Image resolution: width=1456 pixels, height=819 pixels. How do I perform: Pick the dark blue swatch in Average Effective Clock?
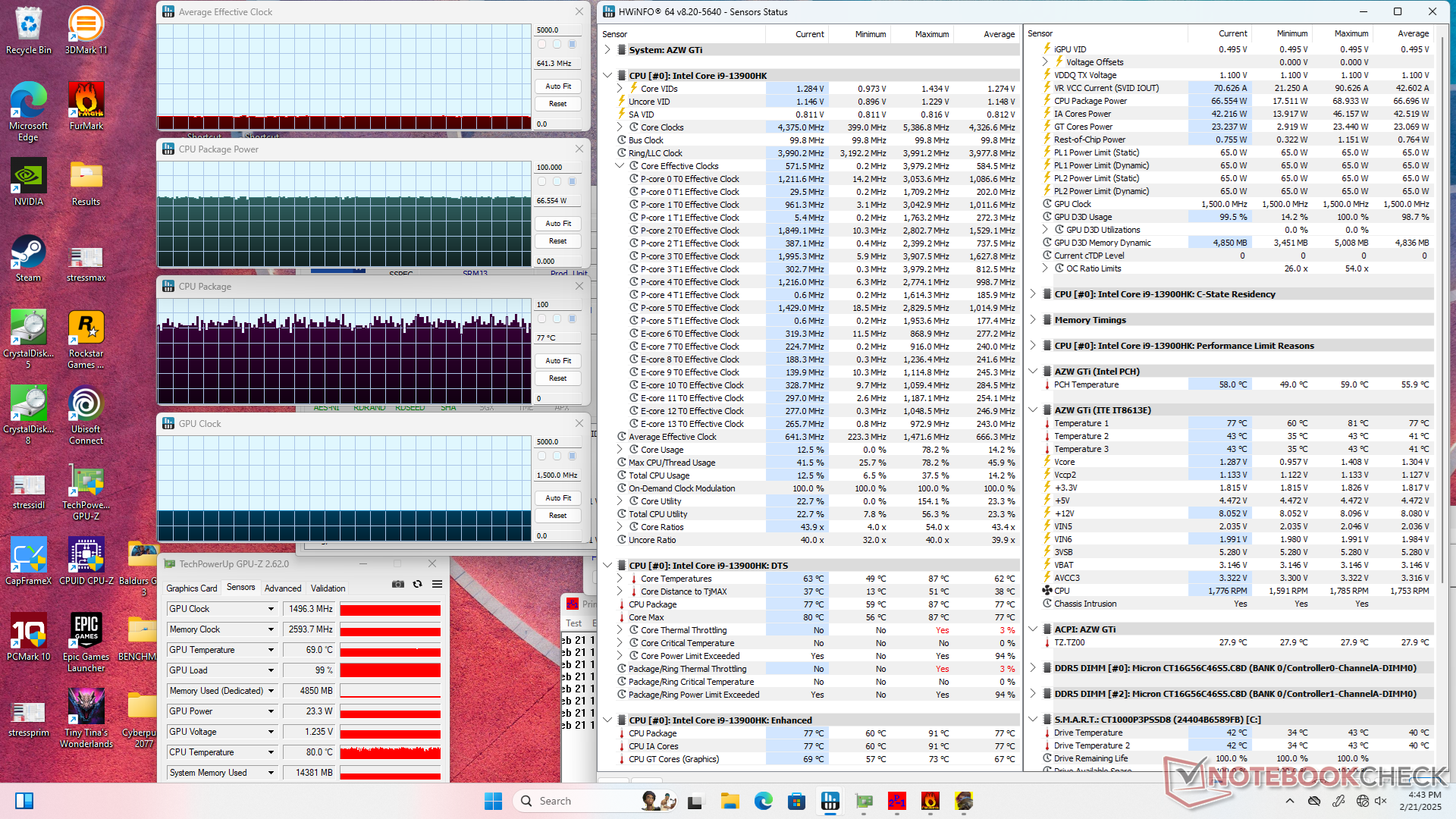[572, 45]
